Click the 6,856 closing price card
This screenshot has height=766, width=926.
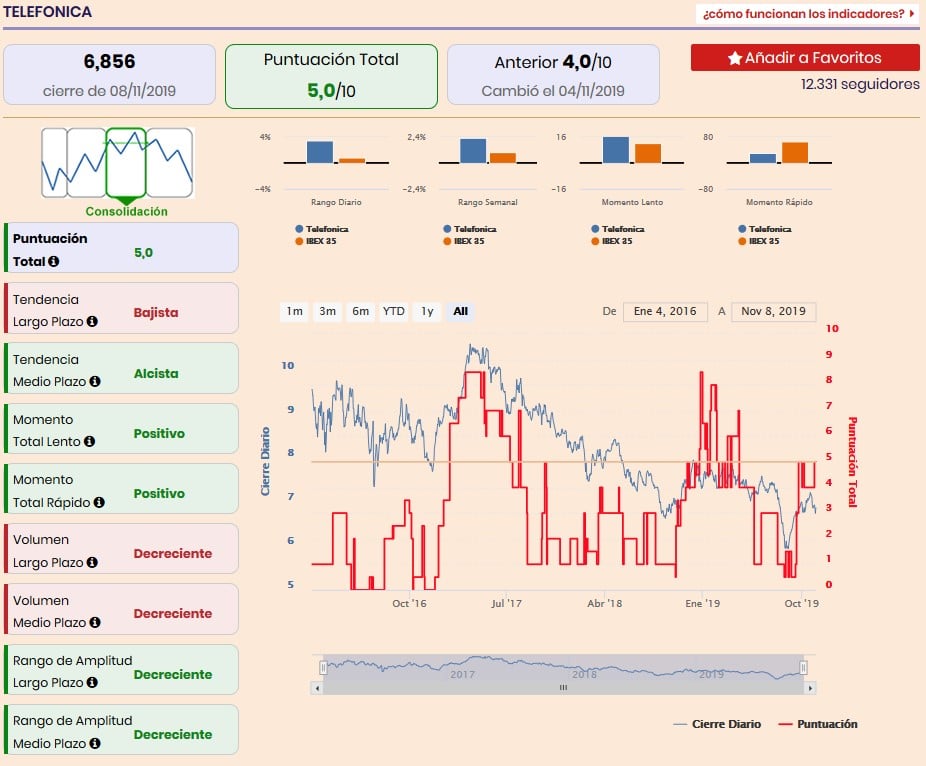tap(109, 75)
